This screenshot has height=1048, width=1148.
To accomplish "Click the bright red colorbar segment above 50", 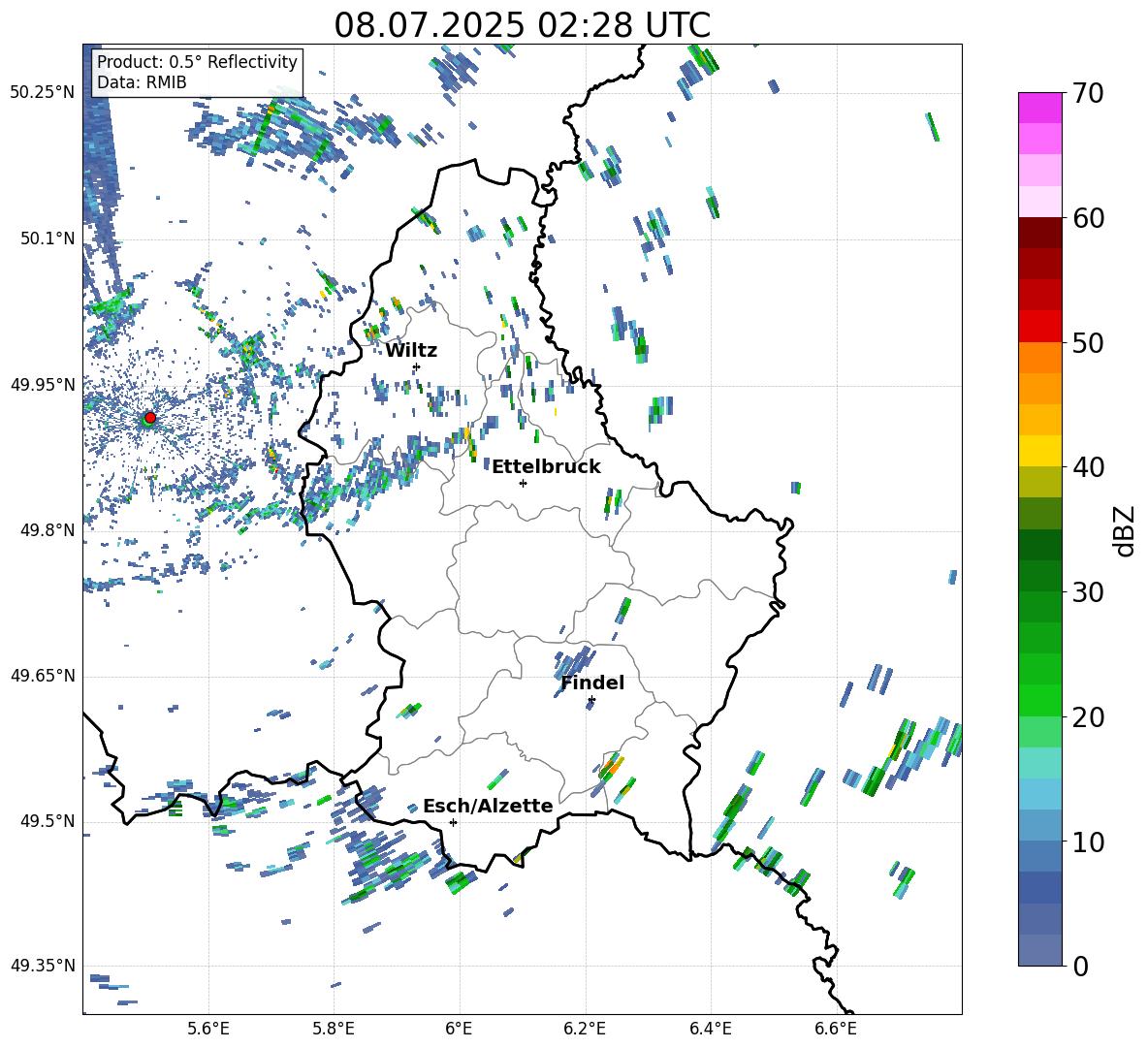I will pos(1039,327).
